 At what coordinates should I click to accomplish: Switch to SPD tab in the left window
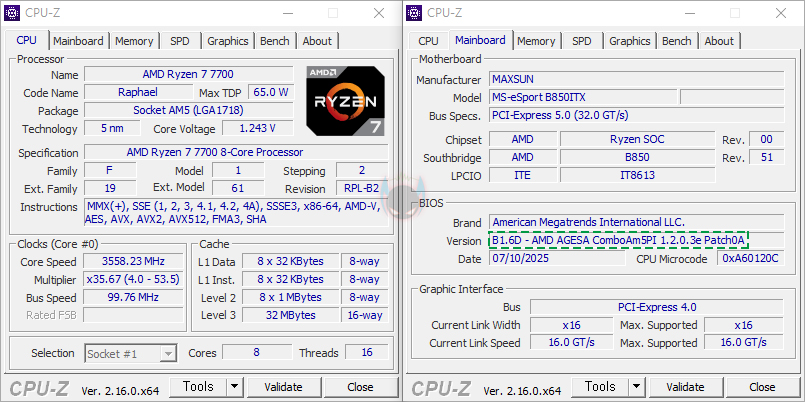pyautogui.click(x=180, y=41)
